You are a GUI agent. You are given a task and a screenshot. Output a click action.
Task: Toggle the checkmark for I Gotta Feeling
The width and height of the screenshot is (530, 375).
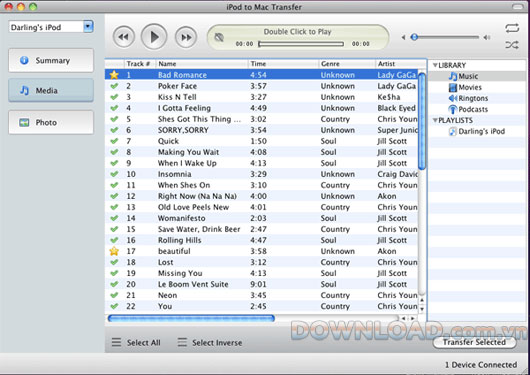[114, 108]
